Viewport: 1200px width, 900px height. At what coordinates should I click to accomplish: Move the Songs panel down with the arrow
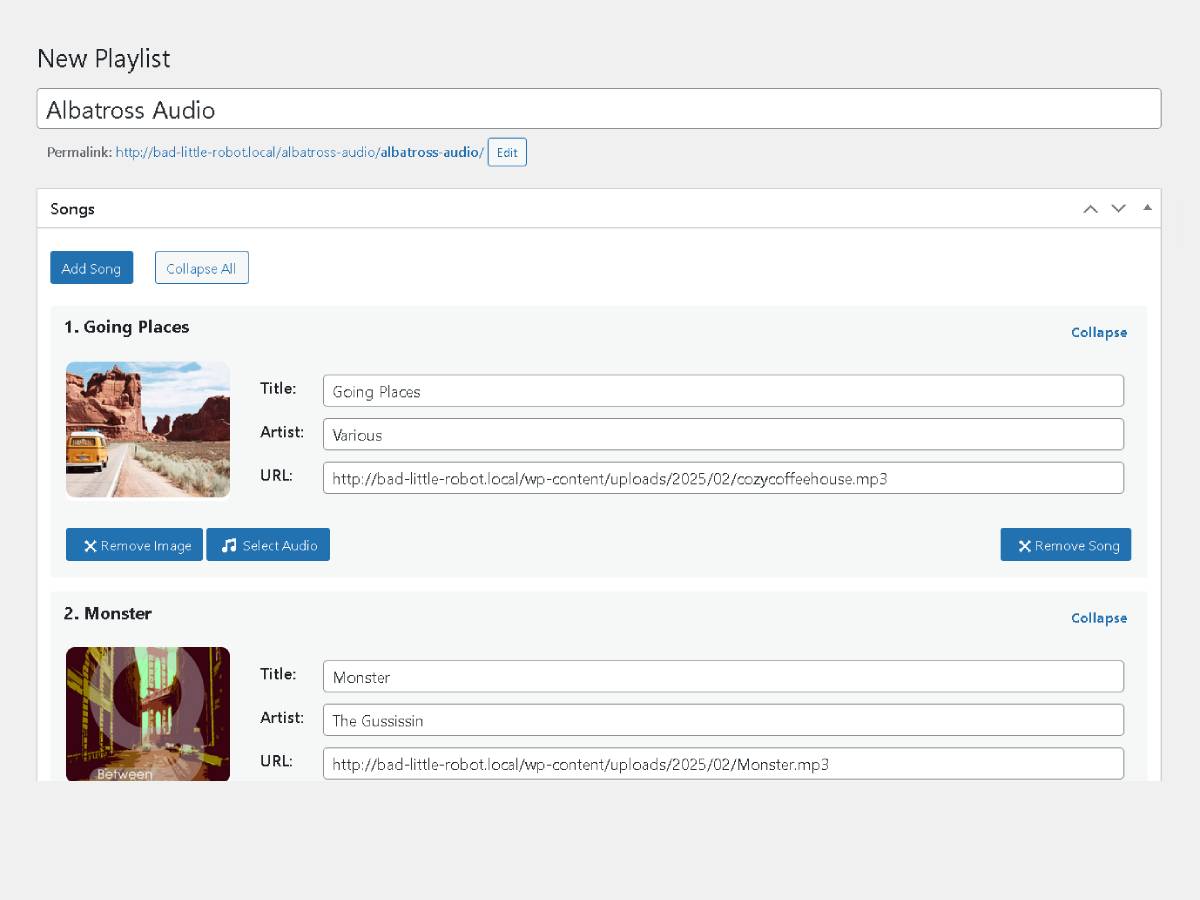pyautogui.click(x=1119, y=209)
